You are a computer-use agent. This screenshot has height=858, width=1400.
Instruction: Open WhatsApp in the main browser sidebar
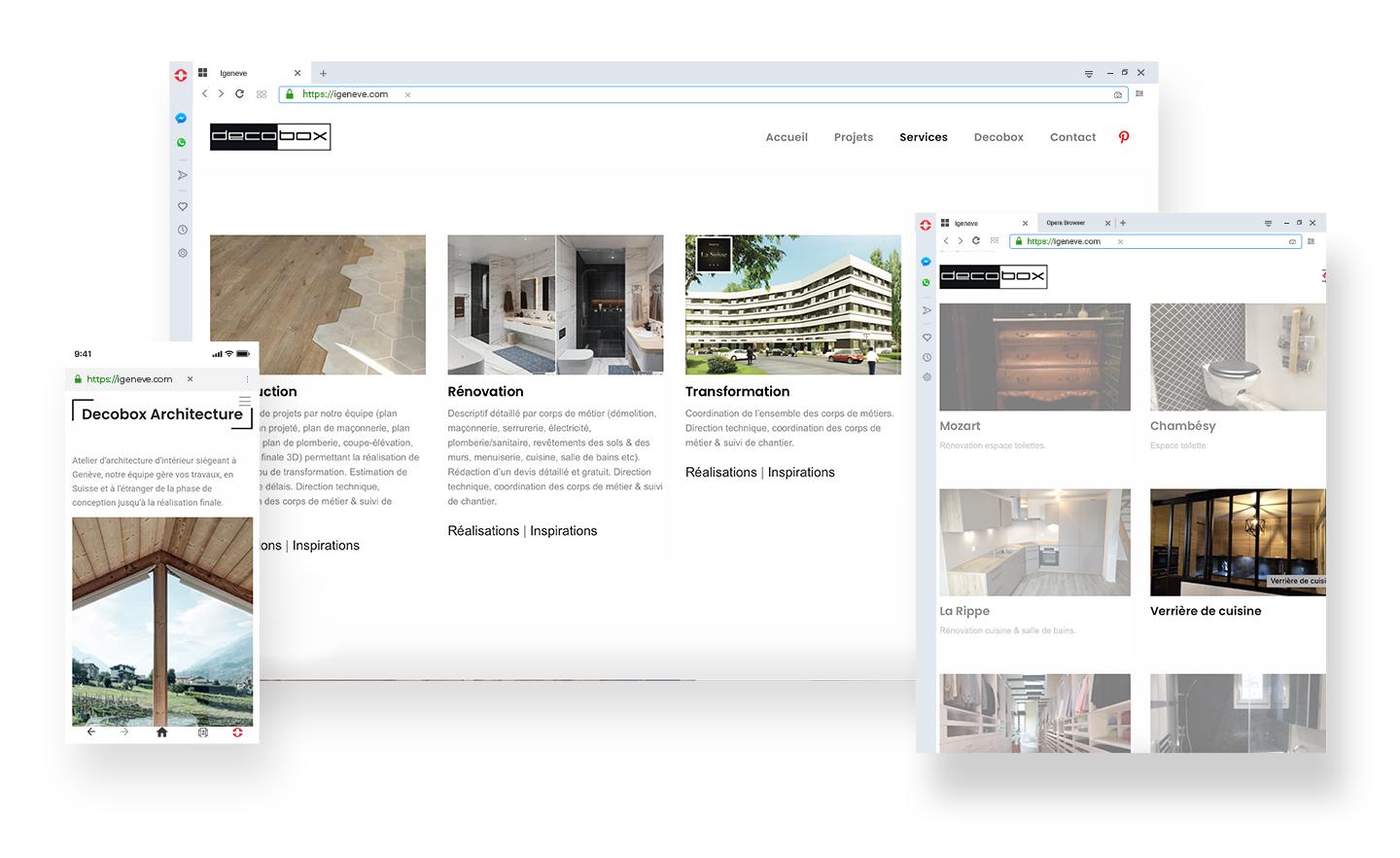[181, 143]
